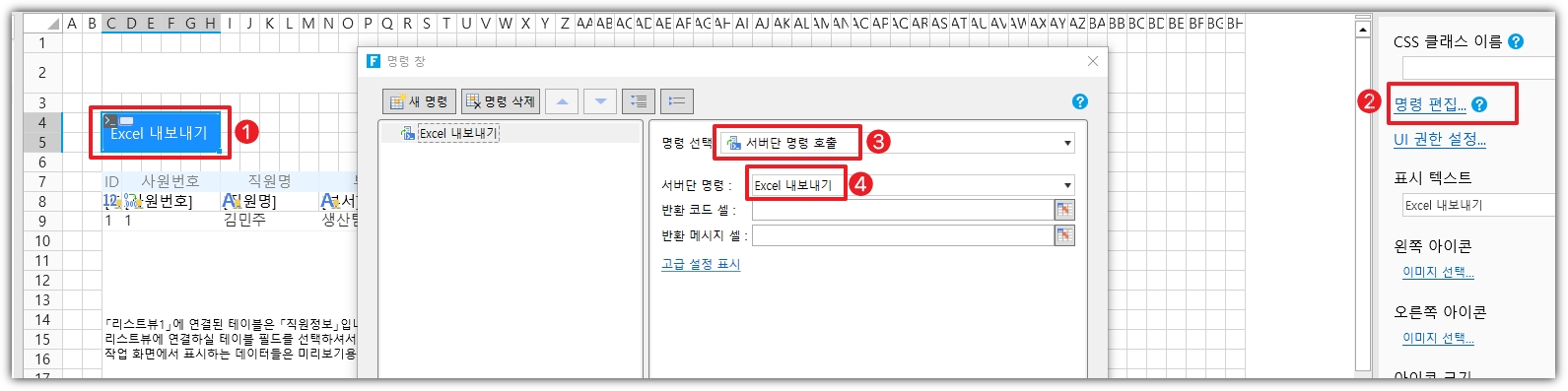Click the CSS 클래스 이름 input field
1568x391 pixels.
pyautogui.click(x=1478, y=68)
